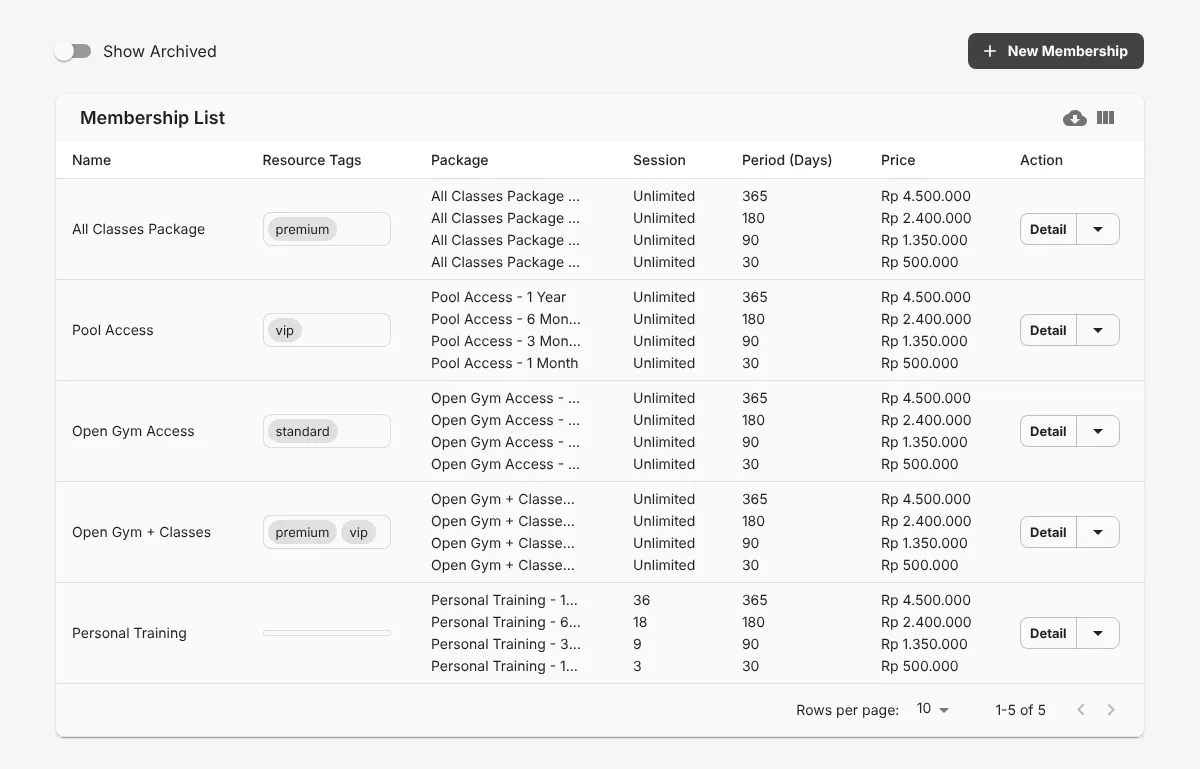Select the Personal Training membership name

[129, 633]
